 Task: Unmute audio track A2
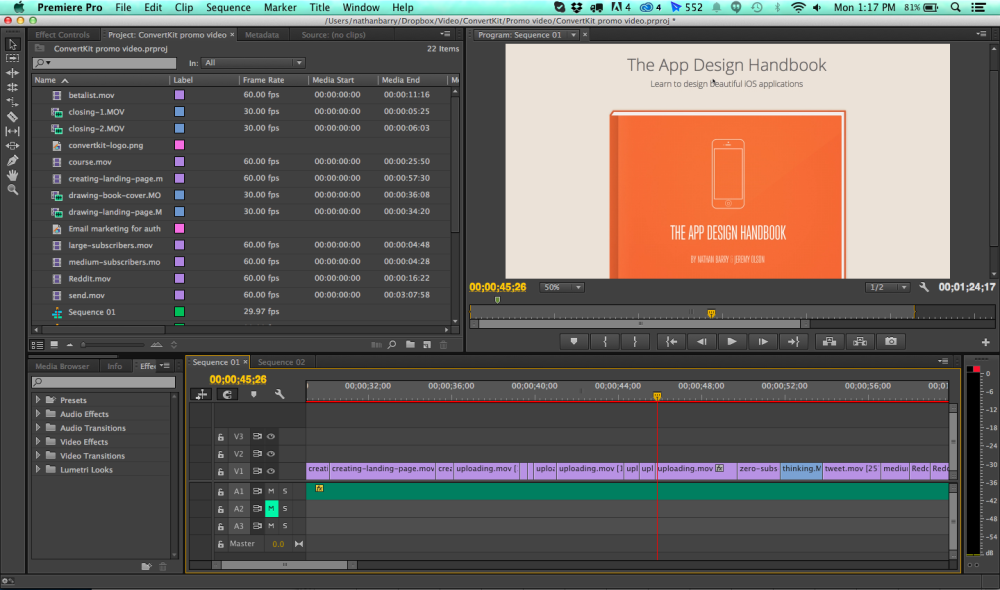pos(270,509)
